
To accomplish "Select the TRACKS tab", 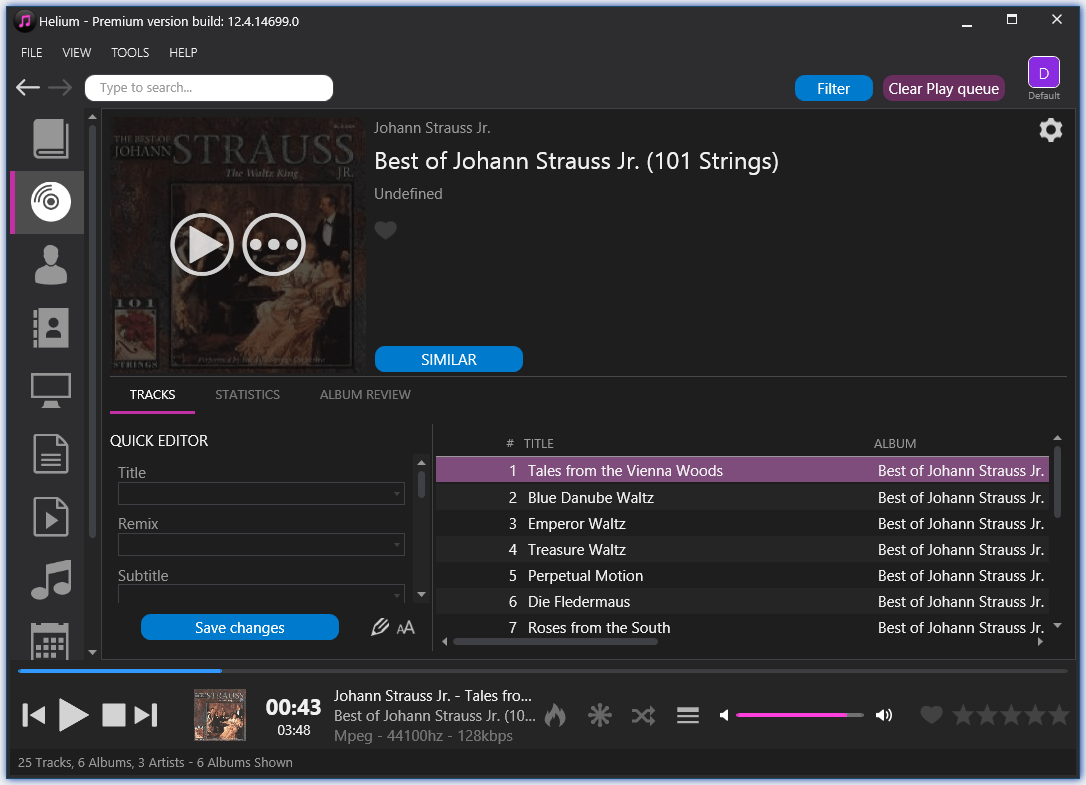I will click(x=152, y=394).
